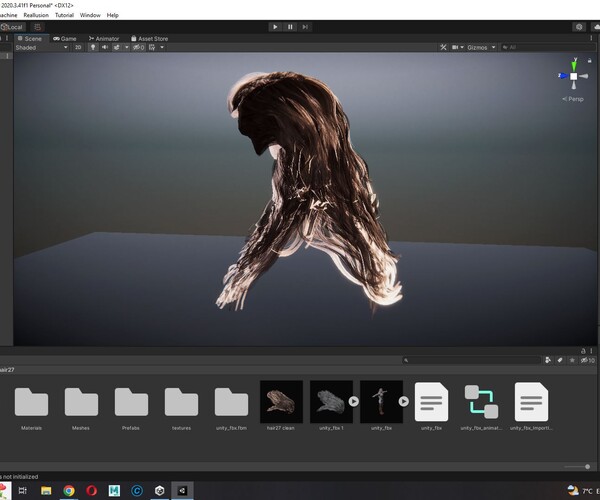Toggle scene audio speaker icon
This screenshot has width=600, height=500.
click(104, 47)
